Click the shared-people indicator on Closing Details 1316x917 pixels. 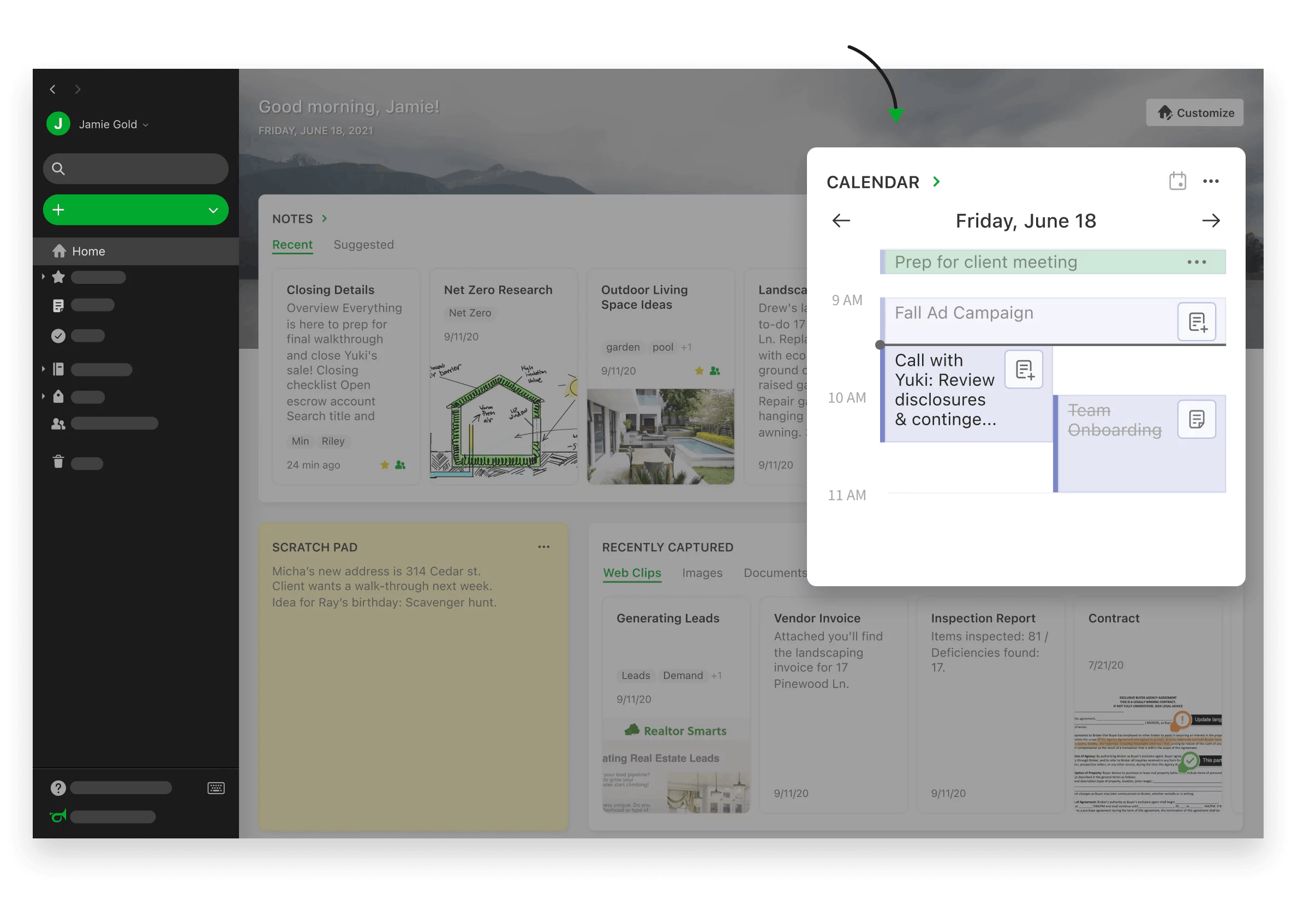(399, 465)
